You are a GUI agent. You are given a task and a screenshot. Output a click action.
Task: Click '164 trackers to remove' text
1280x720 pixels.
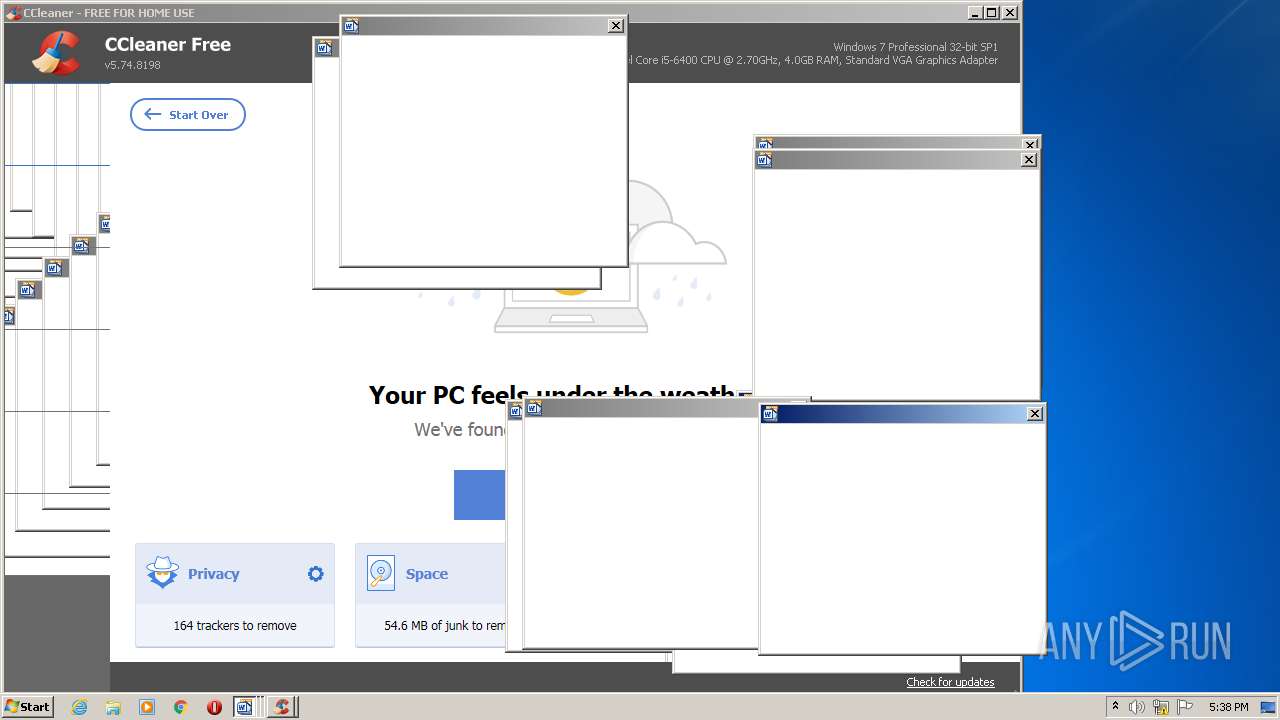click(235, 625)
